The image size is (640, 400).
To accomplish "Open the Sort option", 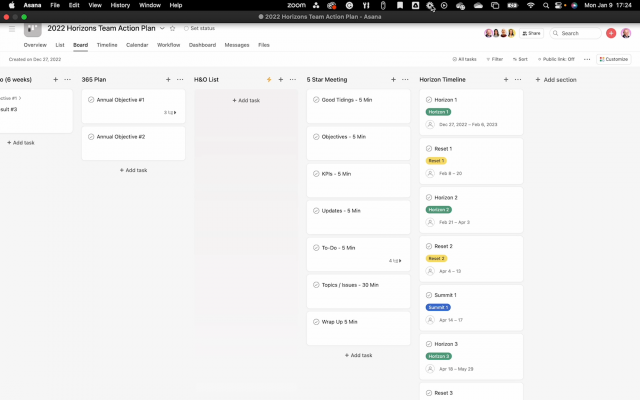I will (520, 59).
